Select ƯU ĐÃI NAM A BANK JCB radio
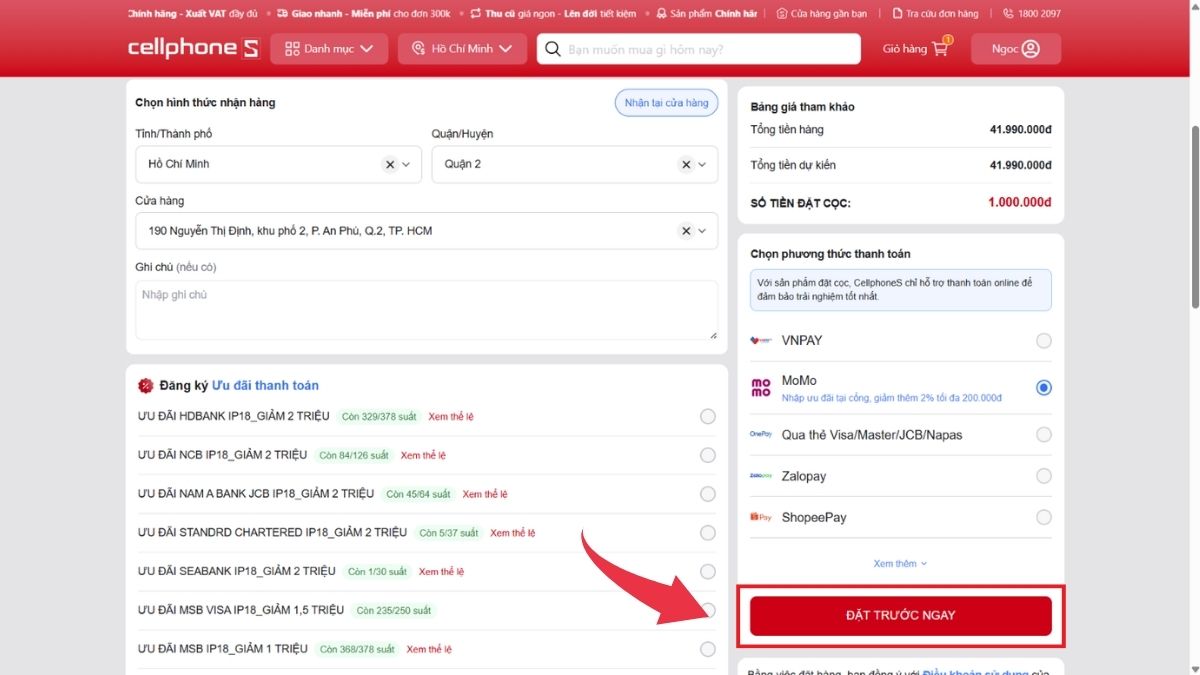This screenshot has width=1200, height=675. (x=708, y=494)
